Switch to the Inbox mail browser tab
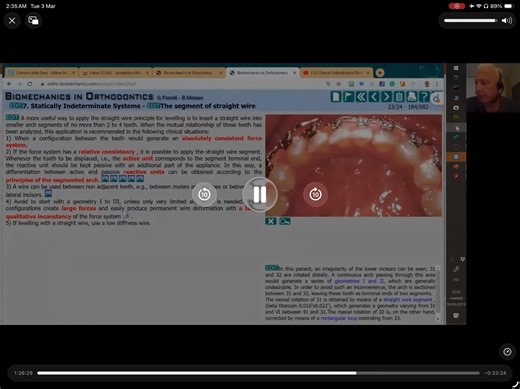Screen dimensions: 520x389 pyautogui.click(x=115, y=72)
